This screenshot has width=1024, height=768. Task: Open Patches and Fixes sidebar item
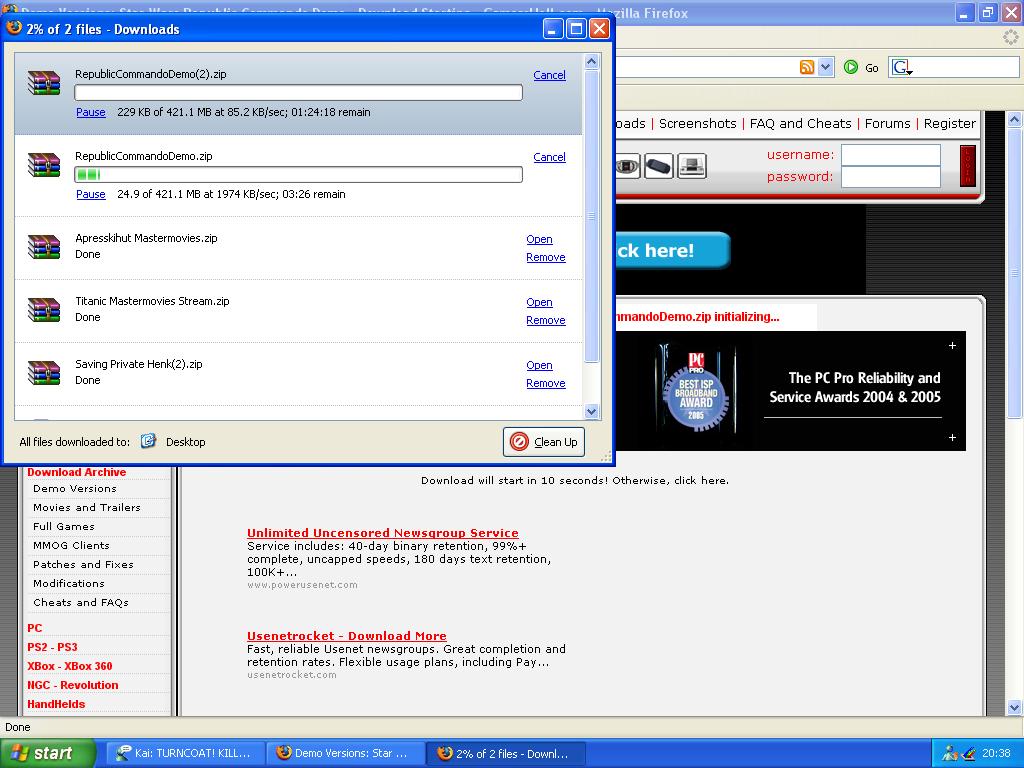point(84,564)
